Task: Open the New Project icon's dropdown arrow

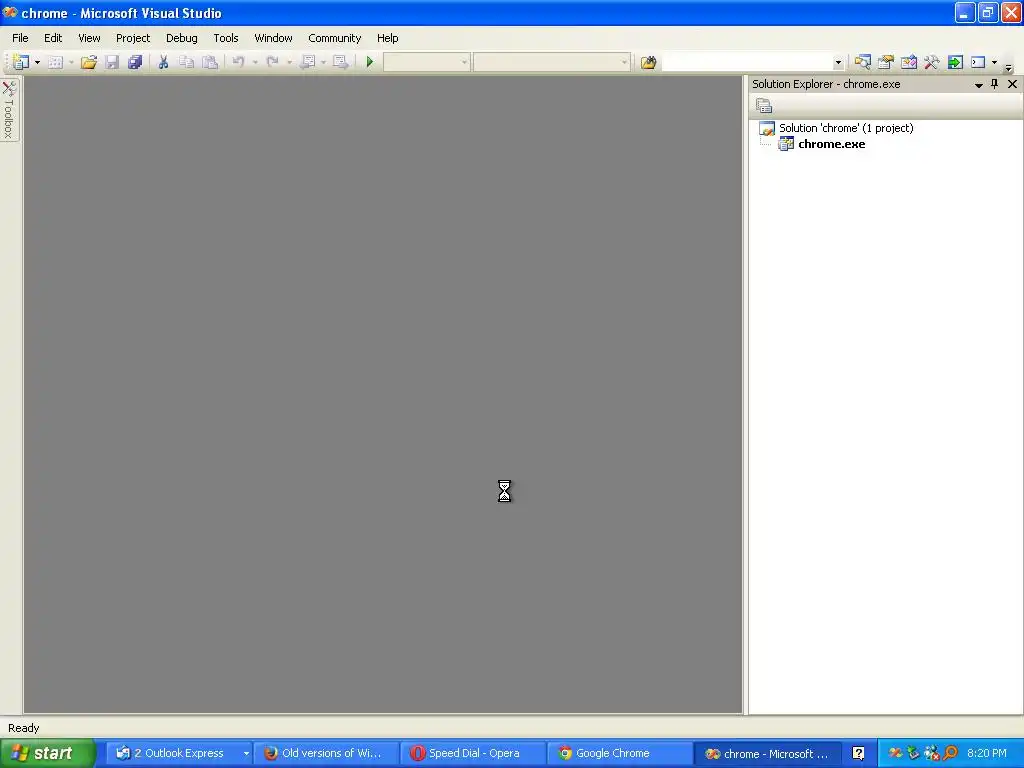Action: 37,62
